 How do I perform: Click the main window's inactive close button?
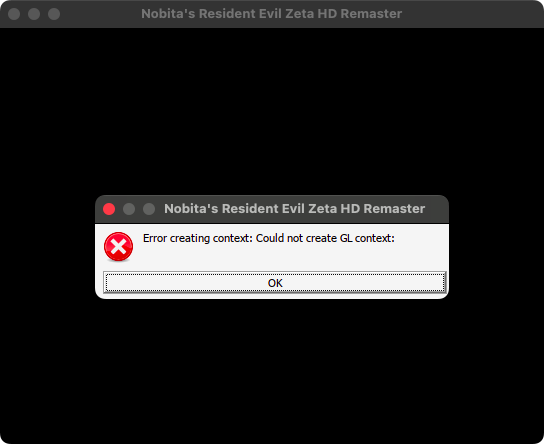click(14, 14)
